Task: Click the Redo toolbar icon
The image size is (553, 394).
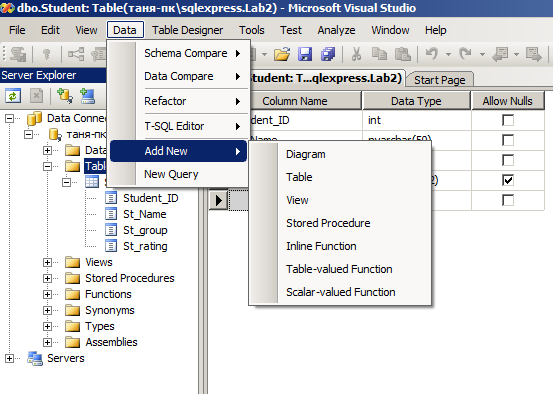Action: pyautogui.click(x=466, y=54)
